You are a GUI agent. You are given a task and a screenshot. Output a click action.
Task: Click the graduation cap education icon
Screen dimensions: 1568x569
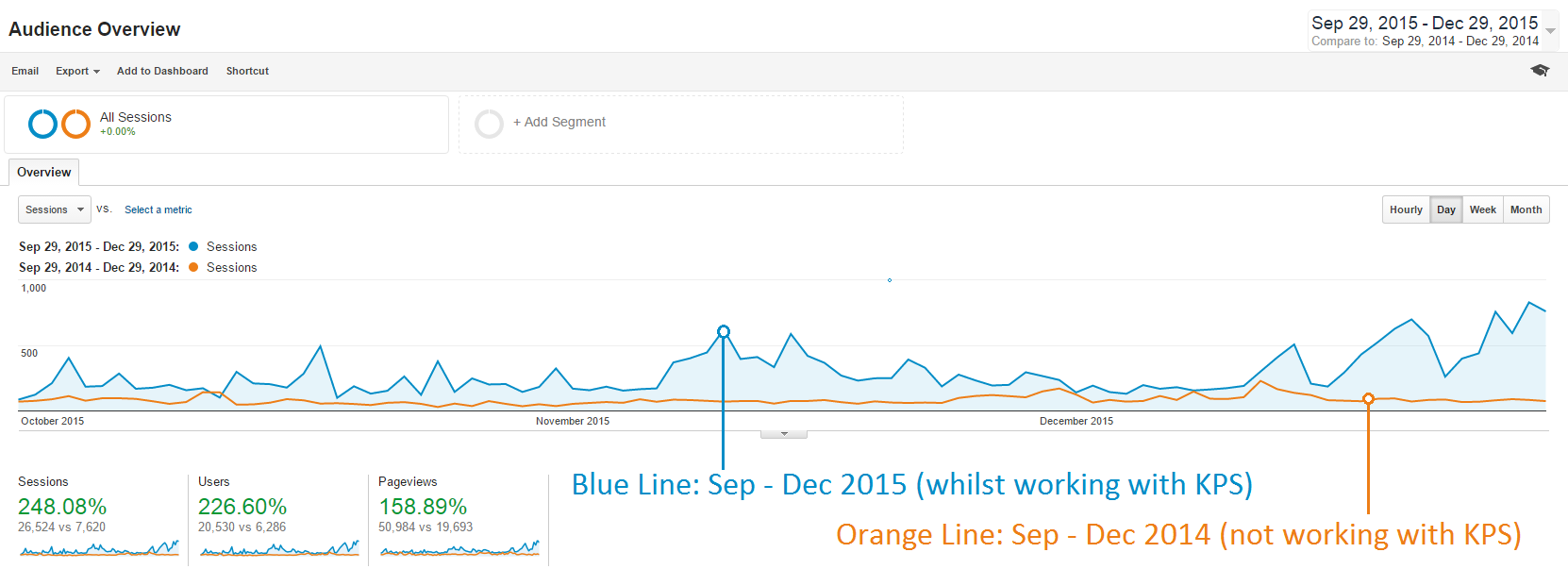tap(1540, 71)
